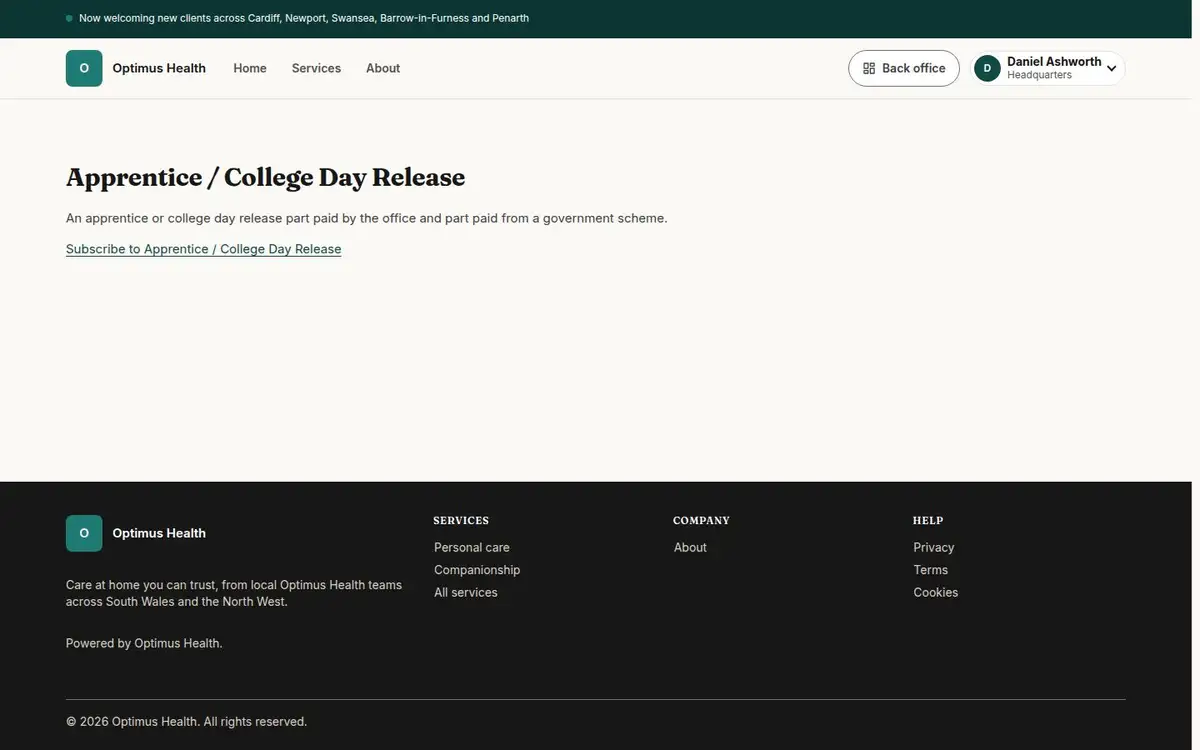Viewport: 1200px width, 750px height.
Task: Click Subscribe to Apprentice / College Day Release
Action: coord(203,249)
